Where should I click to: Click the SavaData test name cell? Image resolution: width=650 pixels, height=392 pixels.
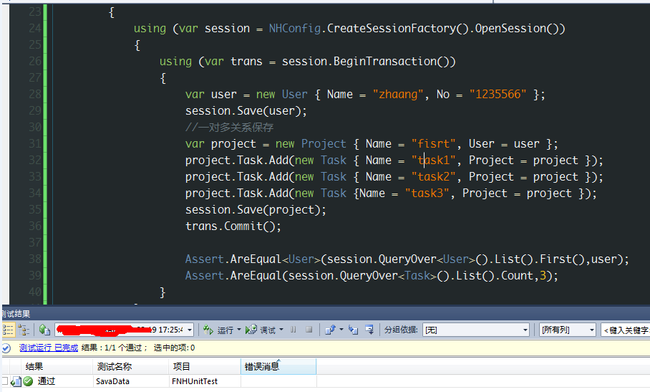[112, 381]
